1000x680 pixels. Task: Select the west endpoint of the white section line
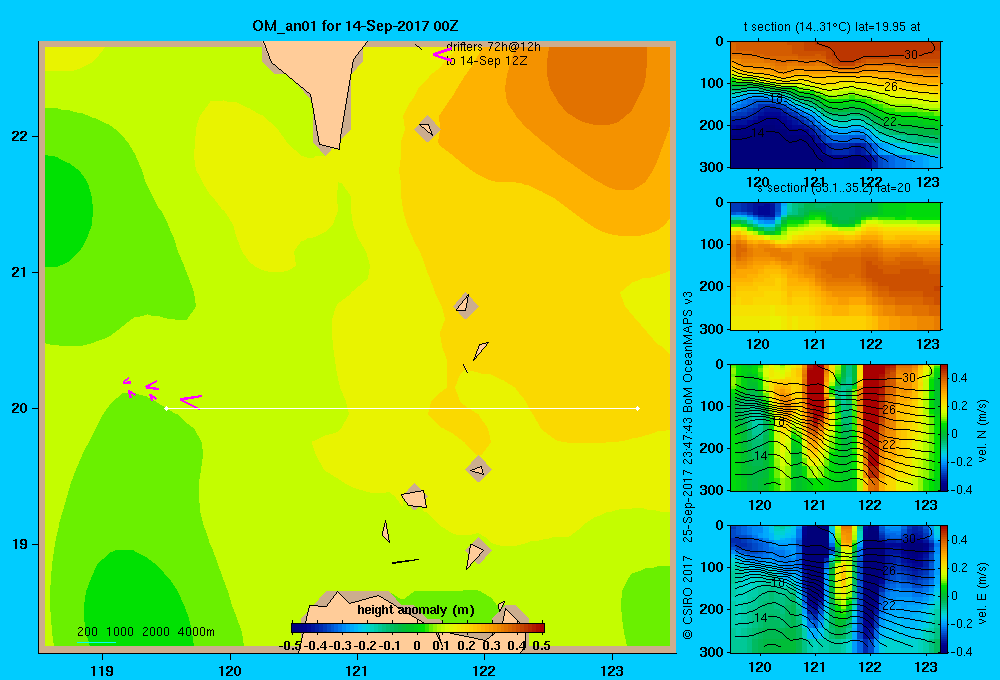click(166, 408)
